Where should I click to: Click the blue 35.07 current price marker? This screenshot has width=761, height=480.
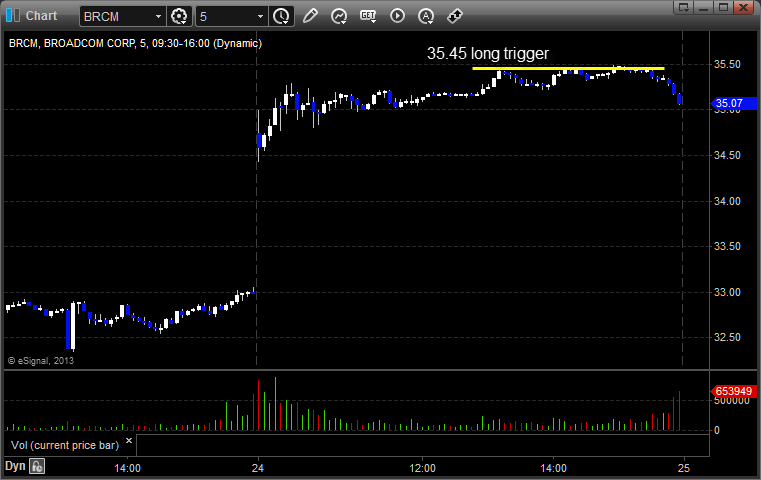tap(733, 103)
